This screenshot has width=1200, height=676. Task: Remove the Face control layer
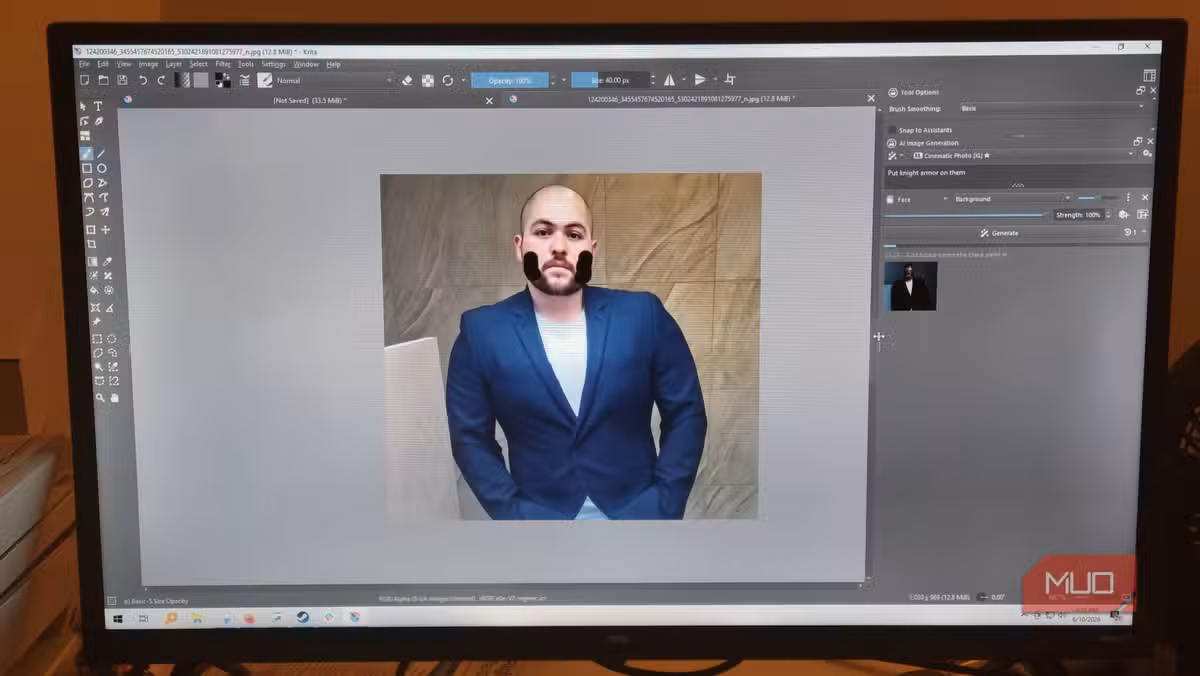1145,197
